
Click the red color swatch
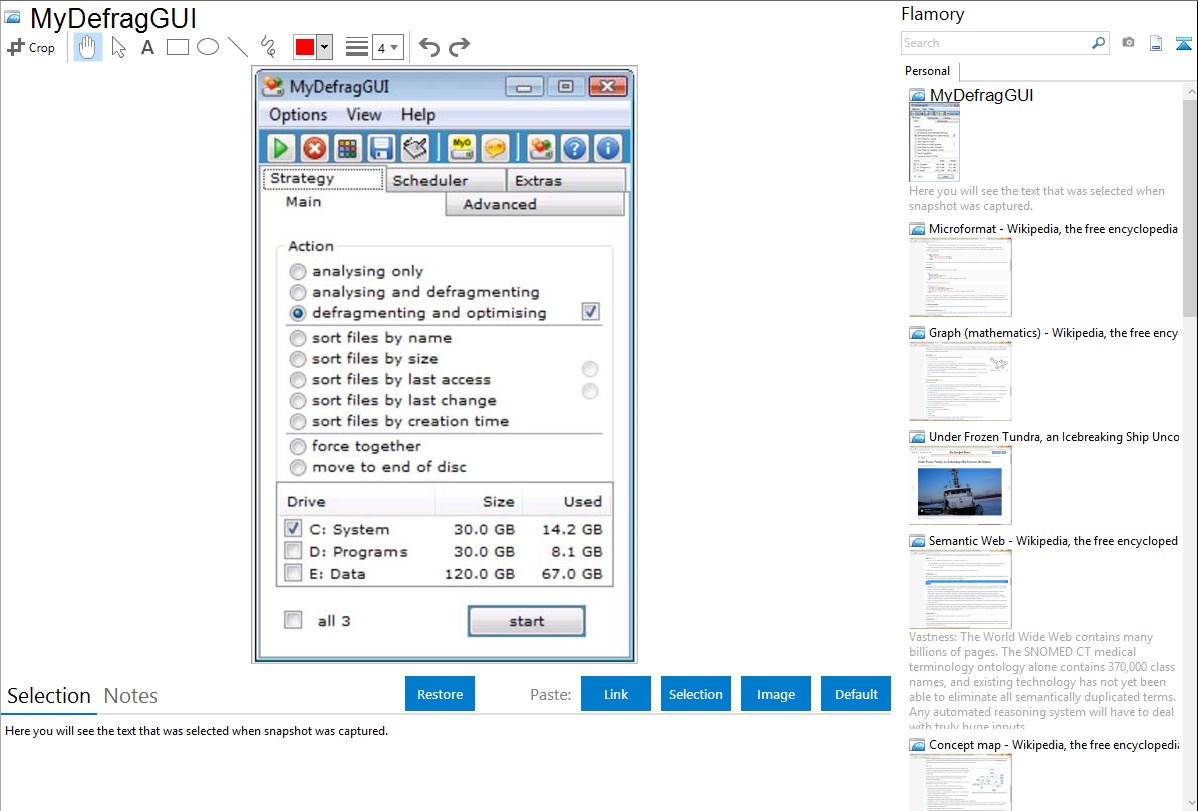tap(305, 47)
